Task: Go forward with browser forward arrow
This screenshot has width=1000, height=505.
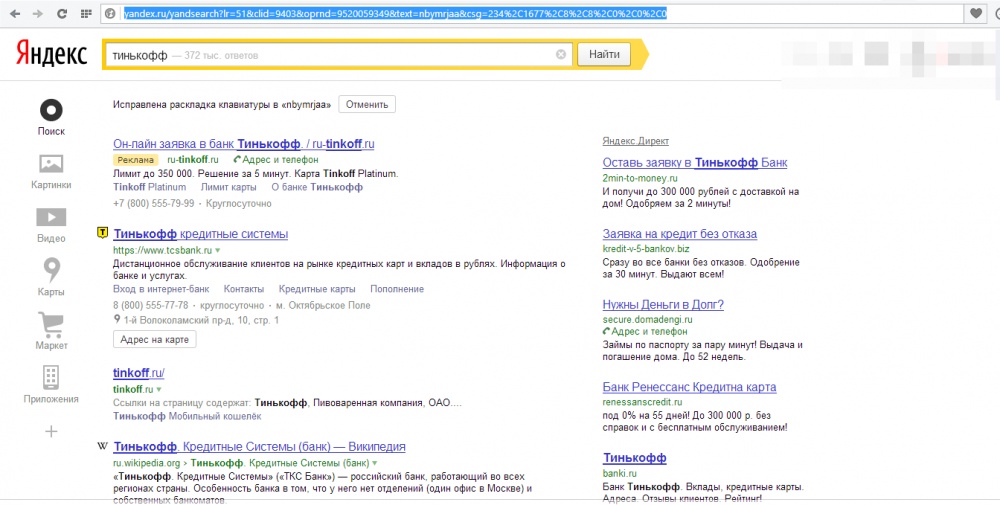Action: point(38,13)
